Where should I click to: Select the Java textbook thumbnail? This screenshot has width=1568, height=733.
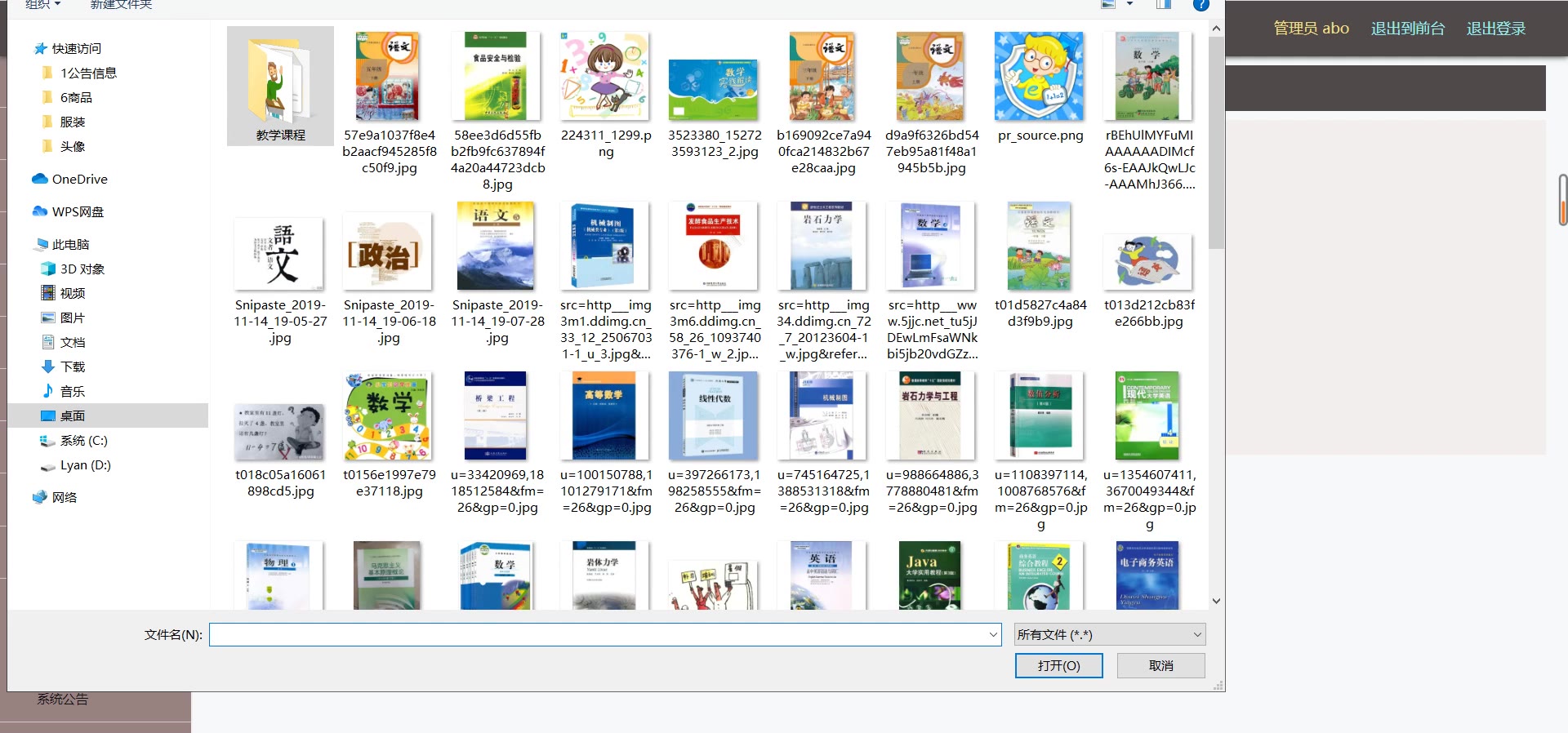[929, 575]
